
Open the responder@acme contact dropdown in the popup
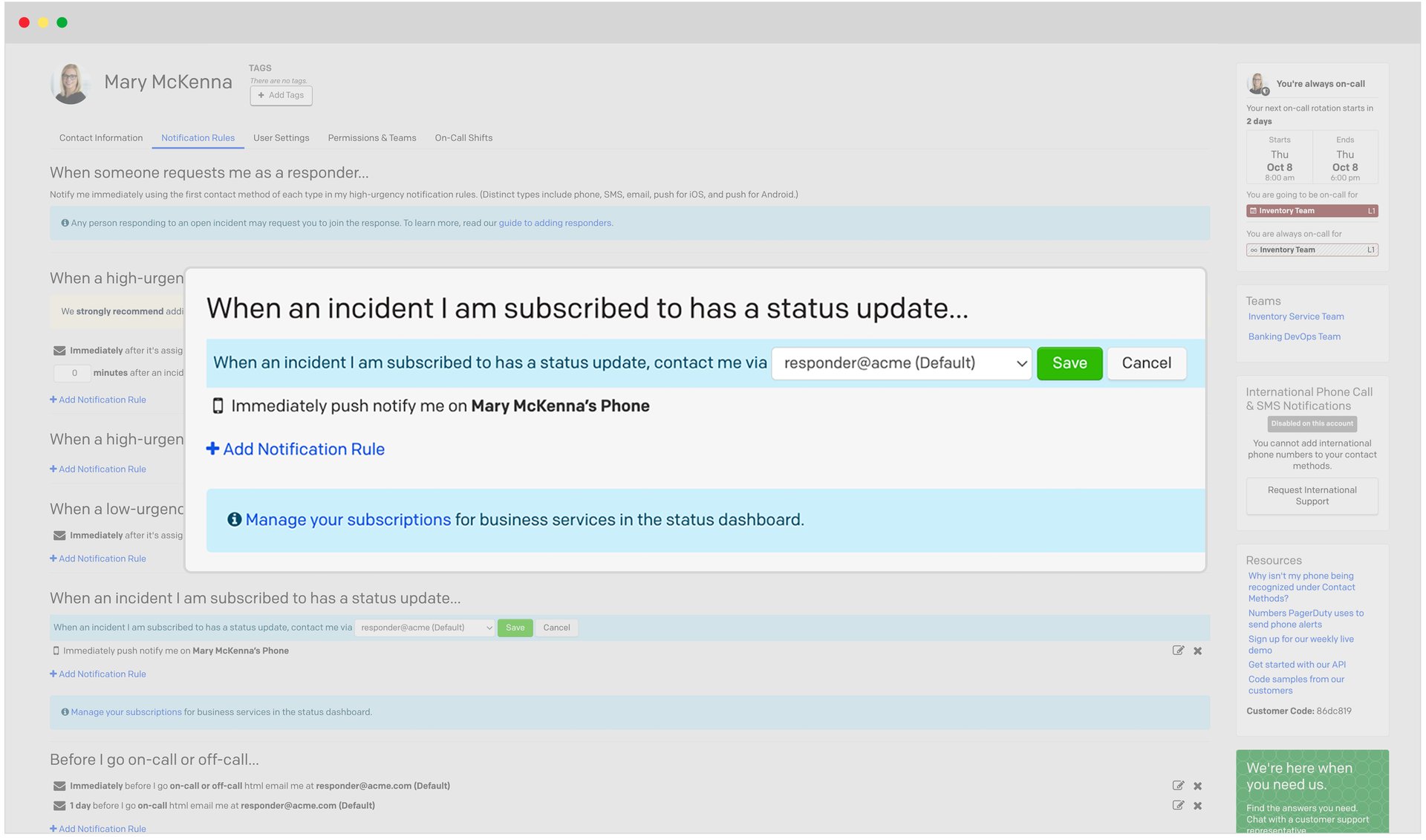tap(901, 363)
